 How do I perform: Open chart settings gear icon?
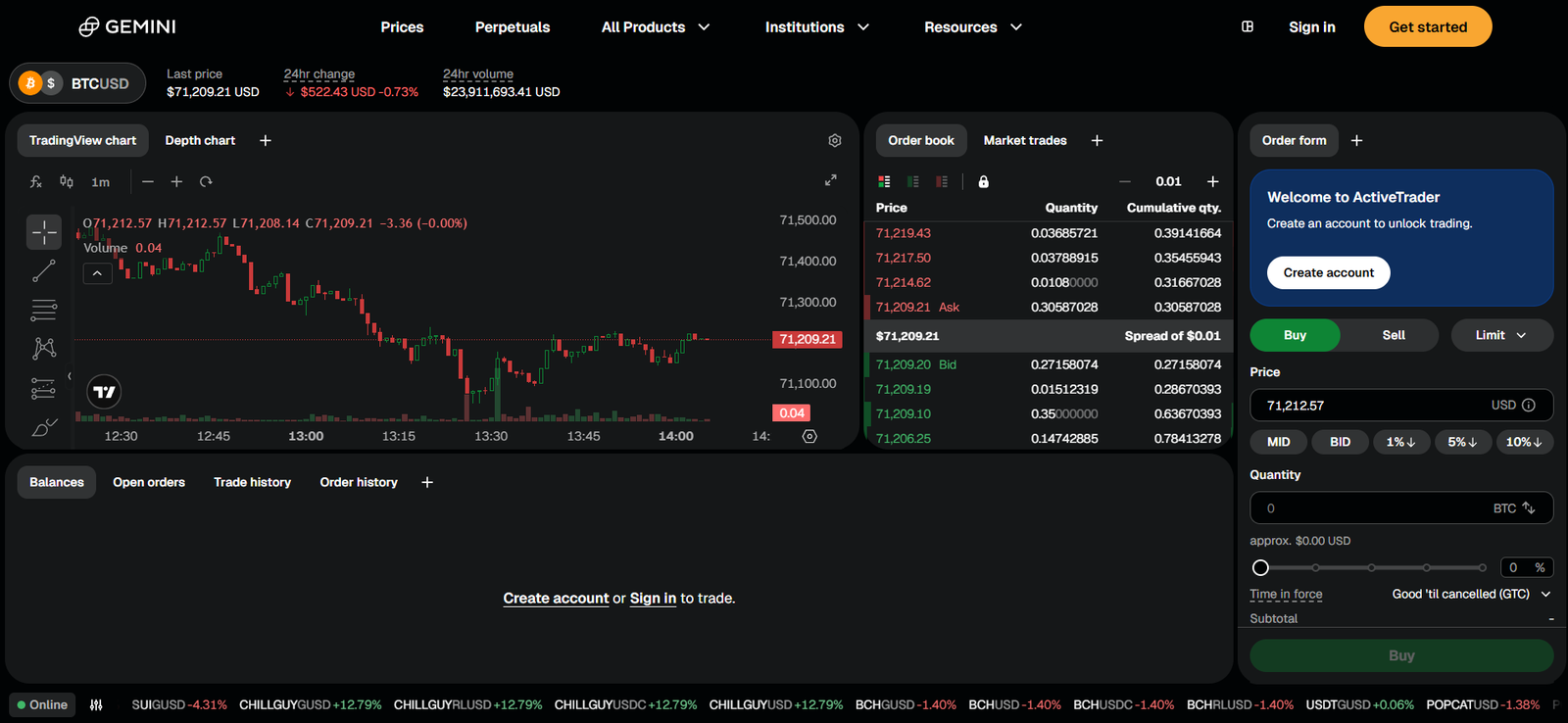(835, 141)
